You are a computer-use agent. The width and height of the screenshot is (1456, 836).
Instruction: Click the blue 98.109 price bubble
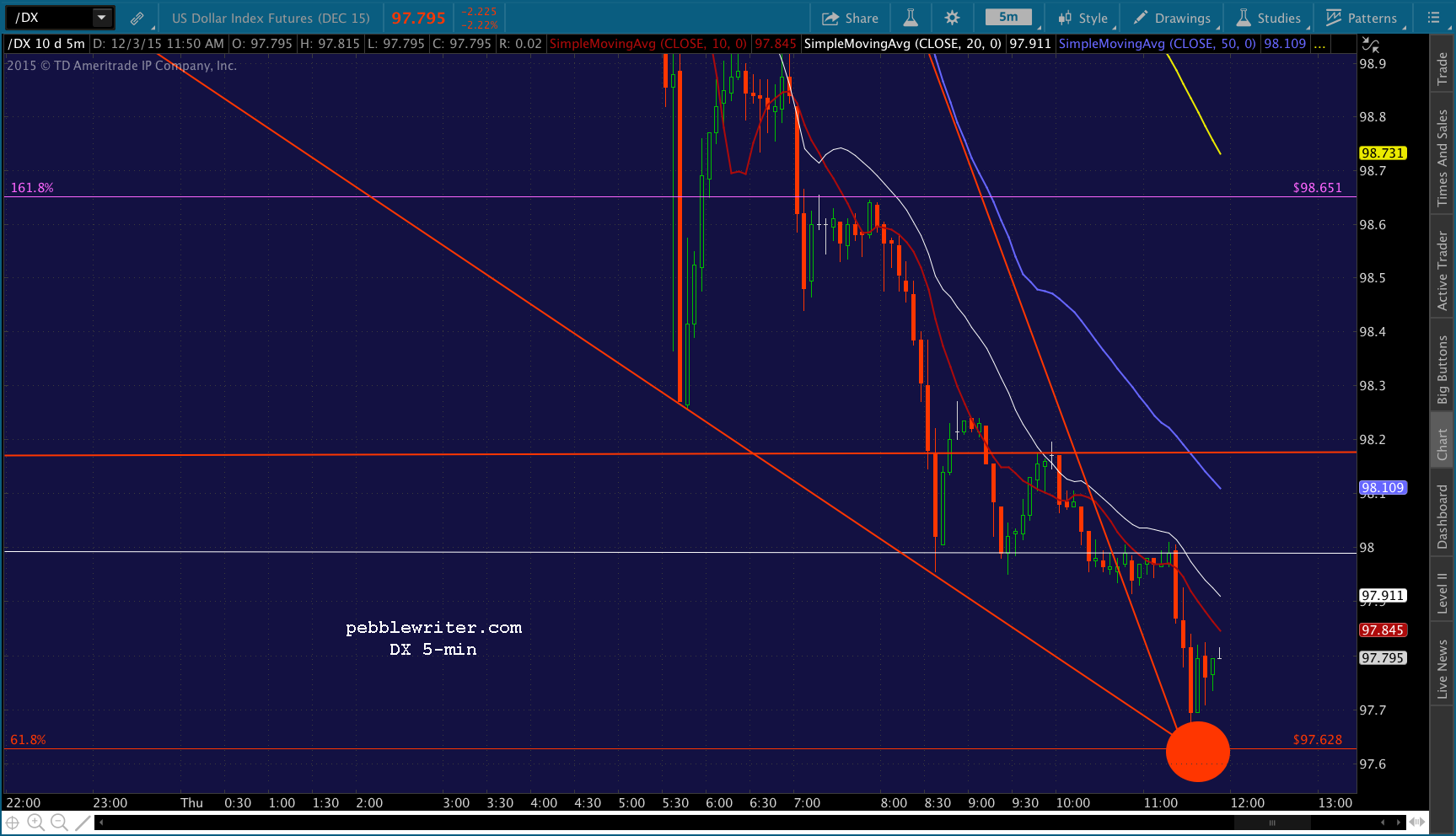click(1383, 488)
